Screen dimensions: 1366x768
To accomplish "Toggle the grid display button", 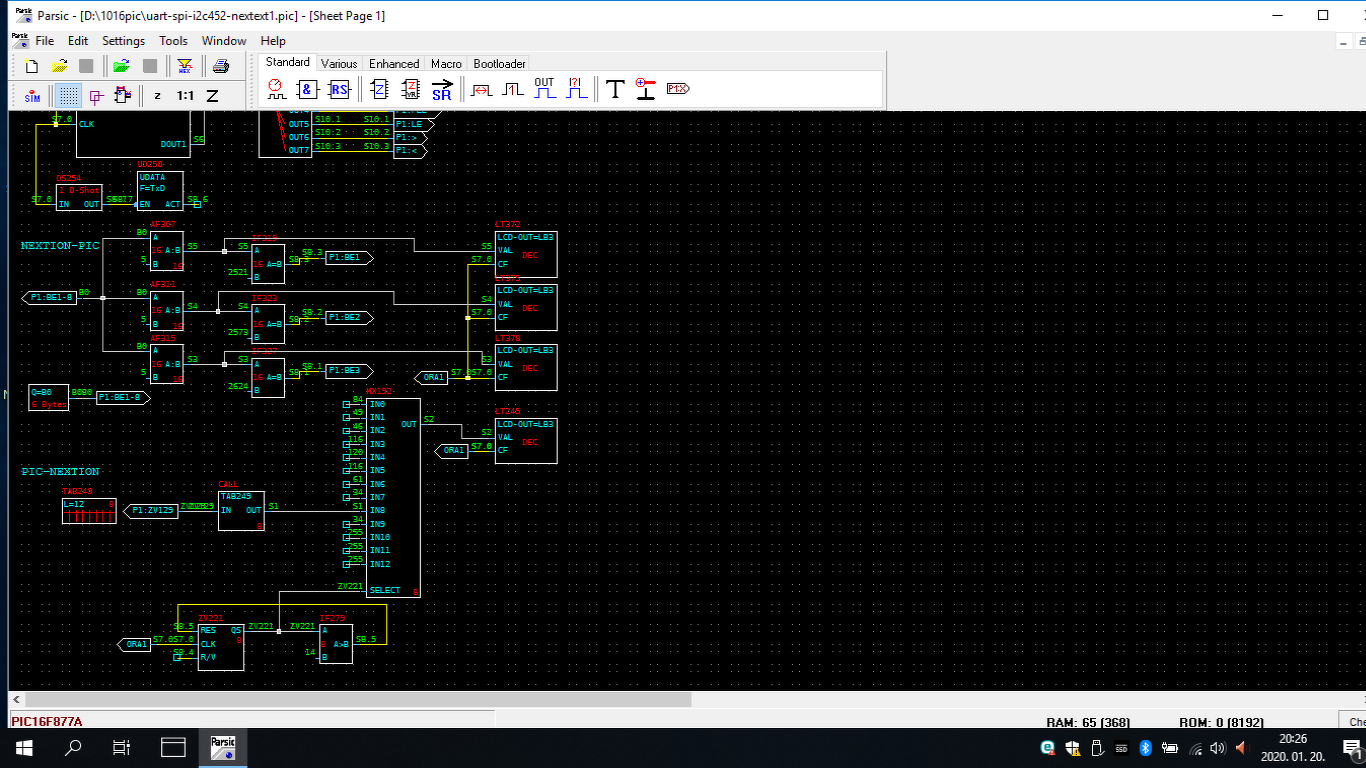I will pyautogui.click(x=68, y=96).
